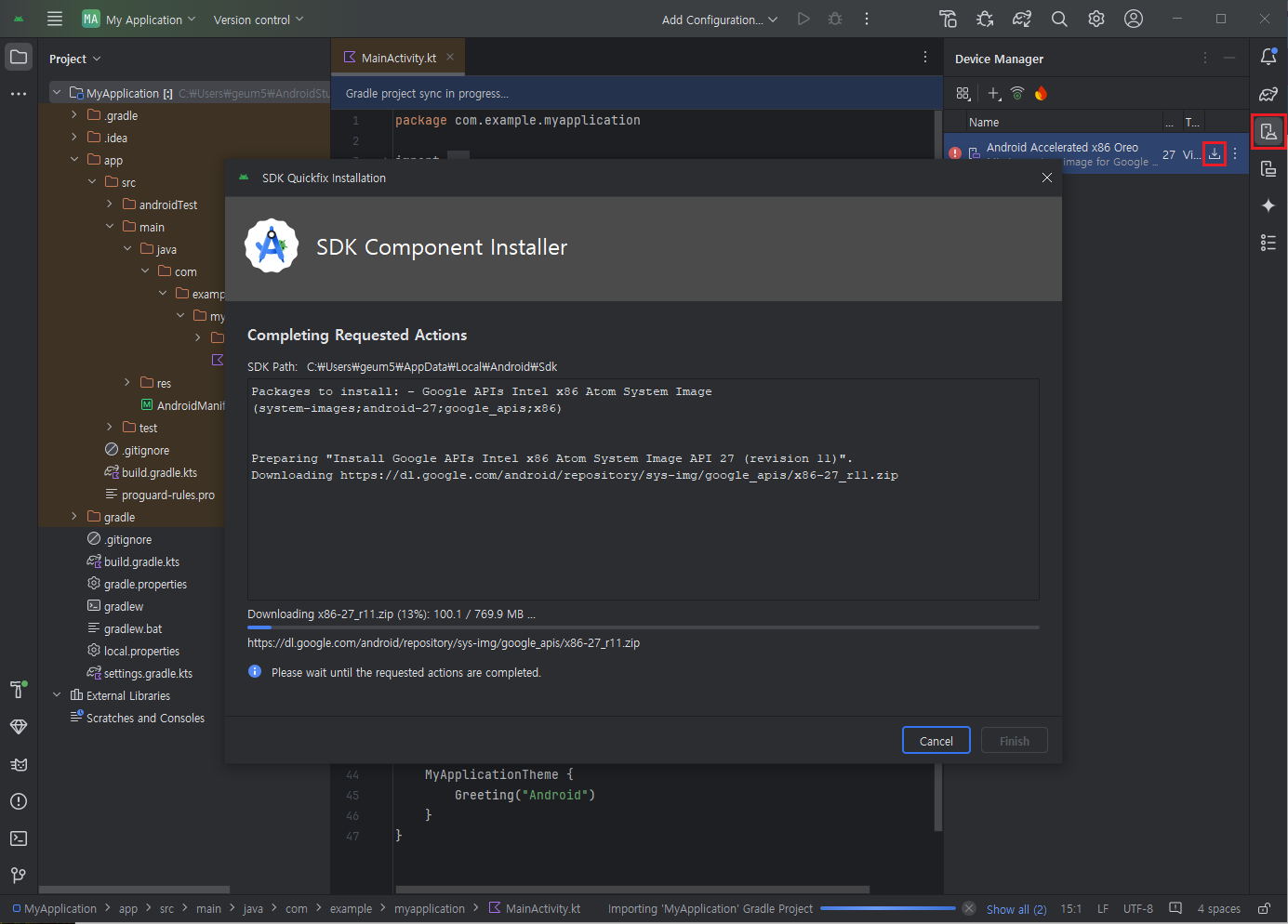Select proguard-rules.pro file
This screenshot has height=924, width=1288.
pyautogui.click(x=160, y=495)
